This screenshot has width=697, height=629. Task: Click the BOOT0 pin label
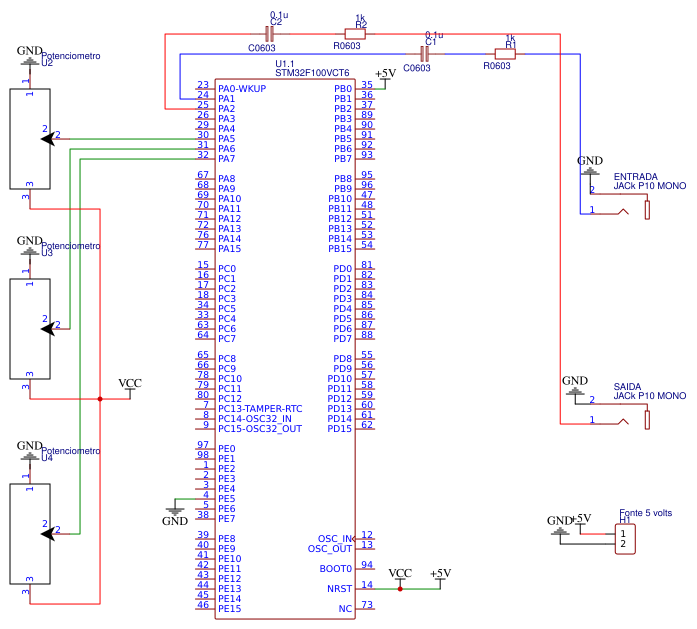click(336, 569)
